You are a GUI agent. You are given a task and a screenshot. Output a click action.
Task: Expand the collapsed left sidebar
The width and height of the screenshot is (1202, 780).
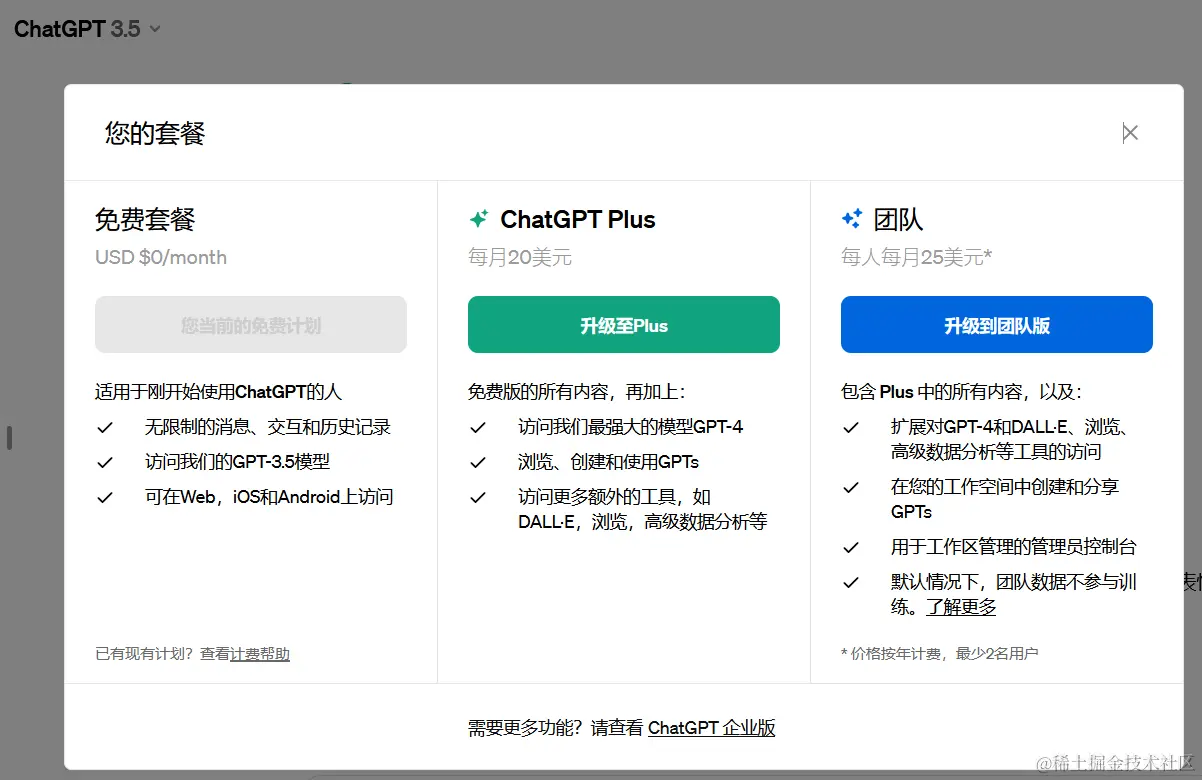(11, 437)
